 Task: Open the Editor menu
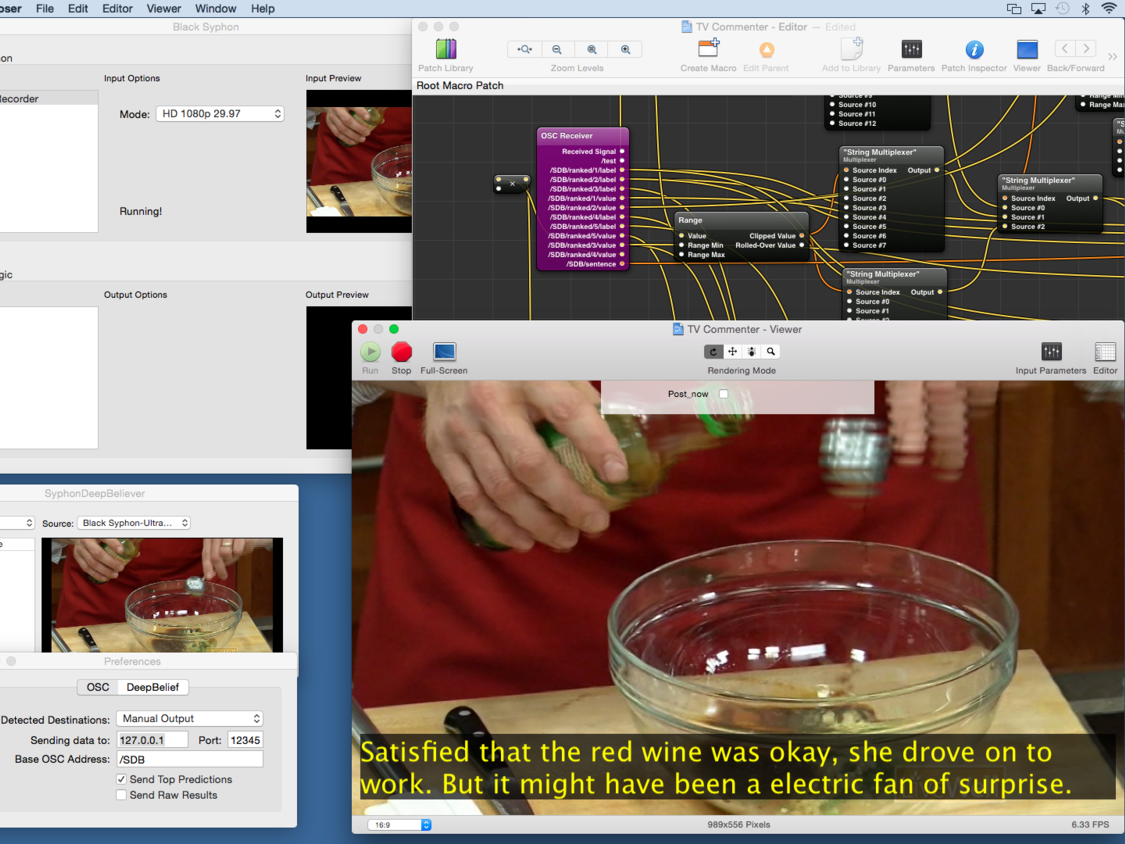pos(117,9)
